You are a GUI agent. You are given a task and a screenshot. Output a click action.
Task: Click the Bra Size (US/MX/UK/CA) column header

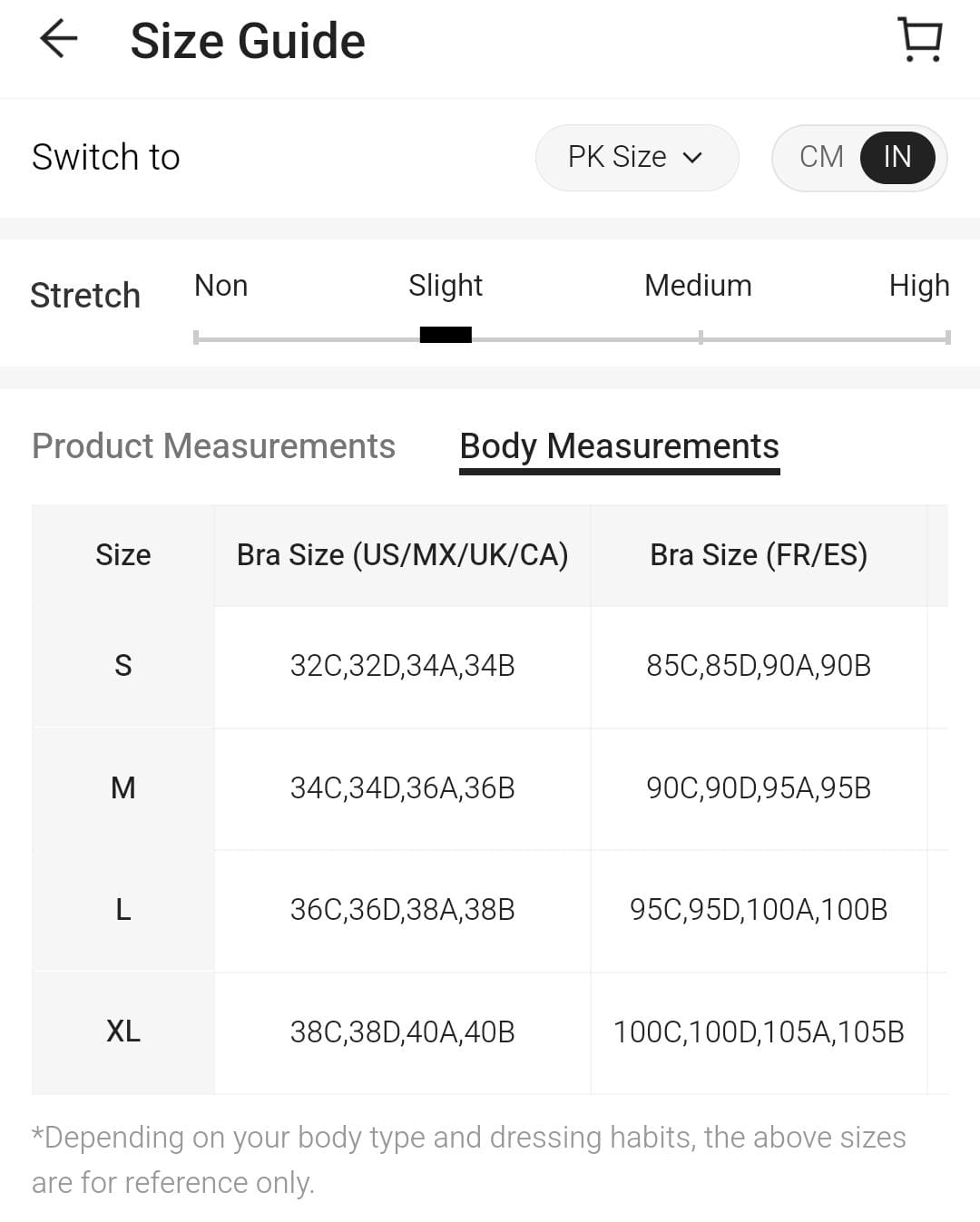coord(402,554)
